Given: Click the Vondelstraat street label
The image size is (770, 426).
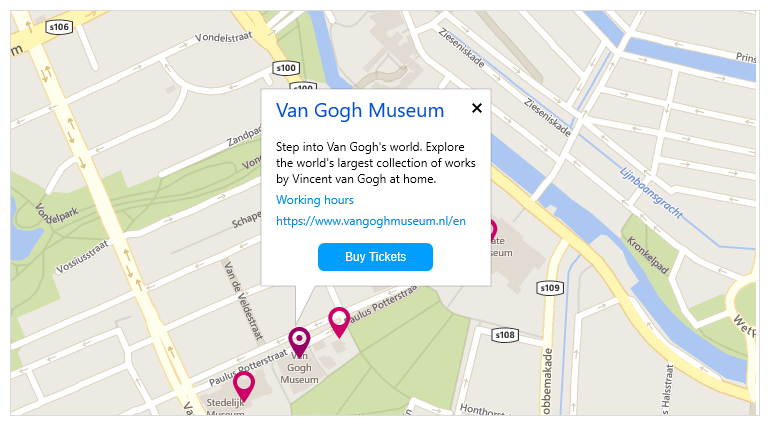Looking at the screenshot, I should (223, 37).
